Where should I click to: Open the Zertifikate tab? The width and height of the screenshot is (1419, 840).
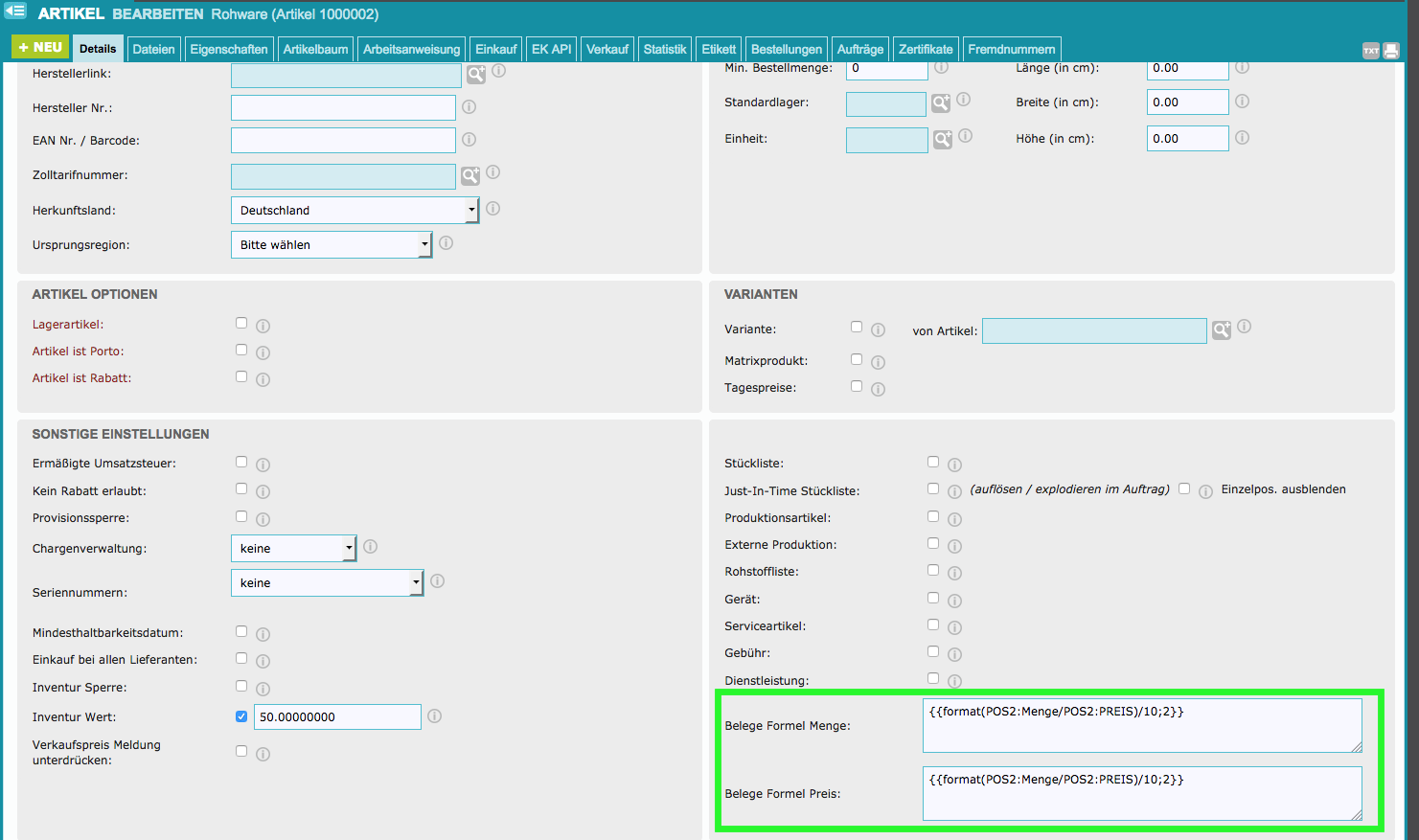pyautogui.click(x=926, y=49)
